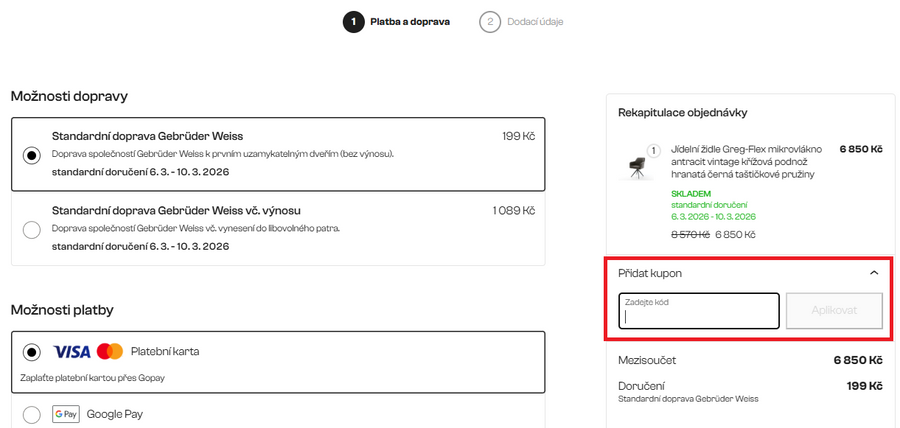Select Google Pay payment radio button
The height and width of the screenshot is (428, 900).
[32, 414]
